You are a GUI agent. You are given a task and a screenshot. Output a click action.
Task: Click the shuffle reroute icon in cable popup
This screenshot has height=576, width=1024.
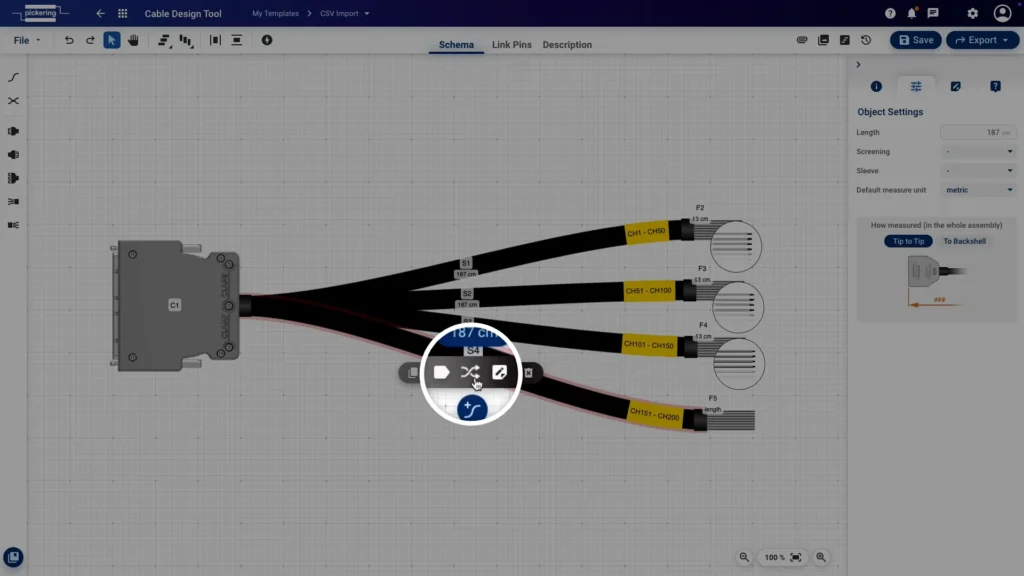pos(470,372)
